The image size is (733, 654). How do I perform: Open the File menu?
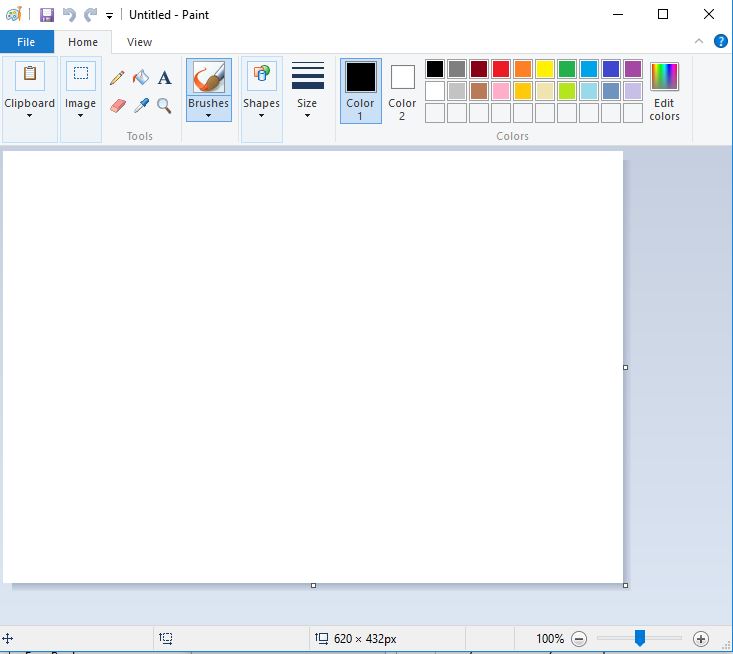26,42
